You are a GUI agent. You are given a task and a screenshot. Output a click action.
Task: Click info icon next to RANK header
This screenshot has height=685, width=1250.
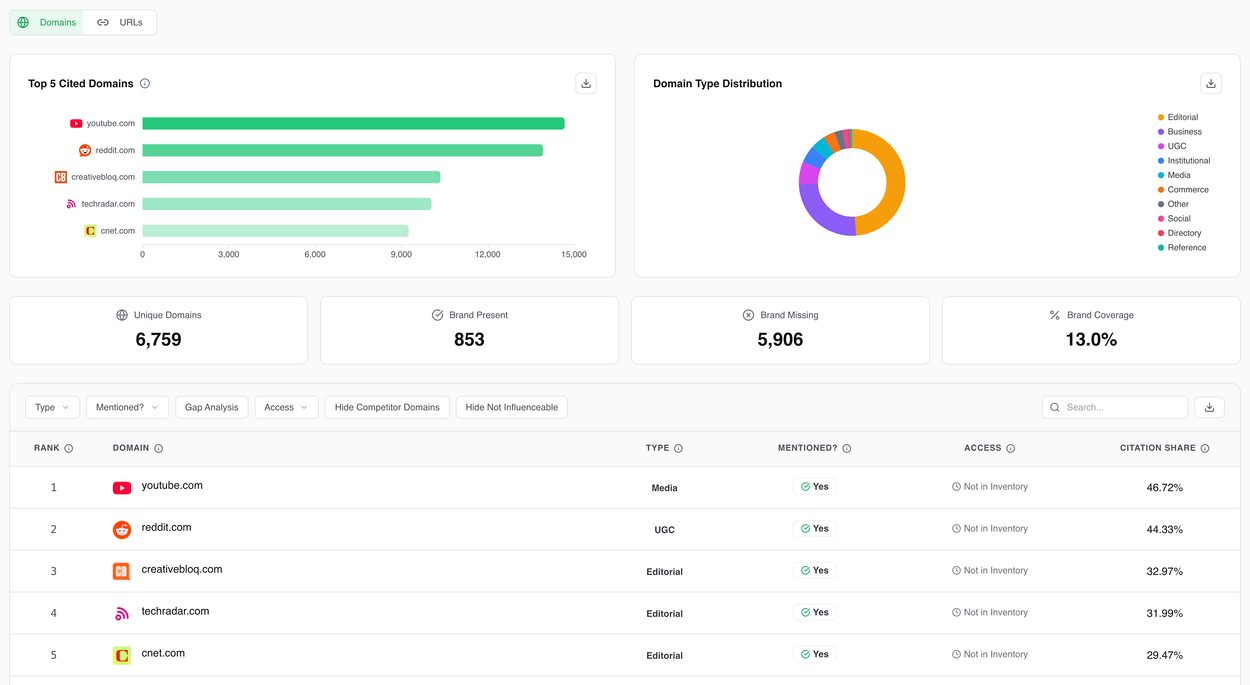69,449
